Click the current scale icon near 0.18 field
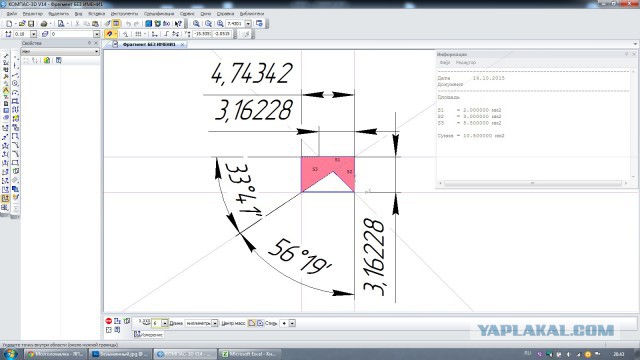The height and width of the screenshot is (360, 640). pyautogui.click(x=8, y=34)
